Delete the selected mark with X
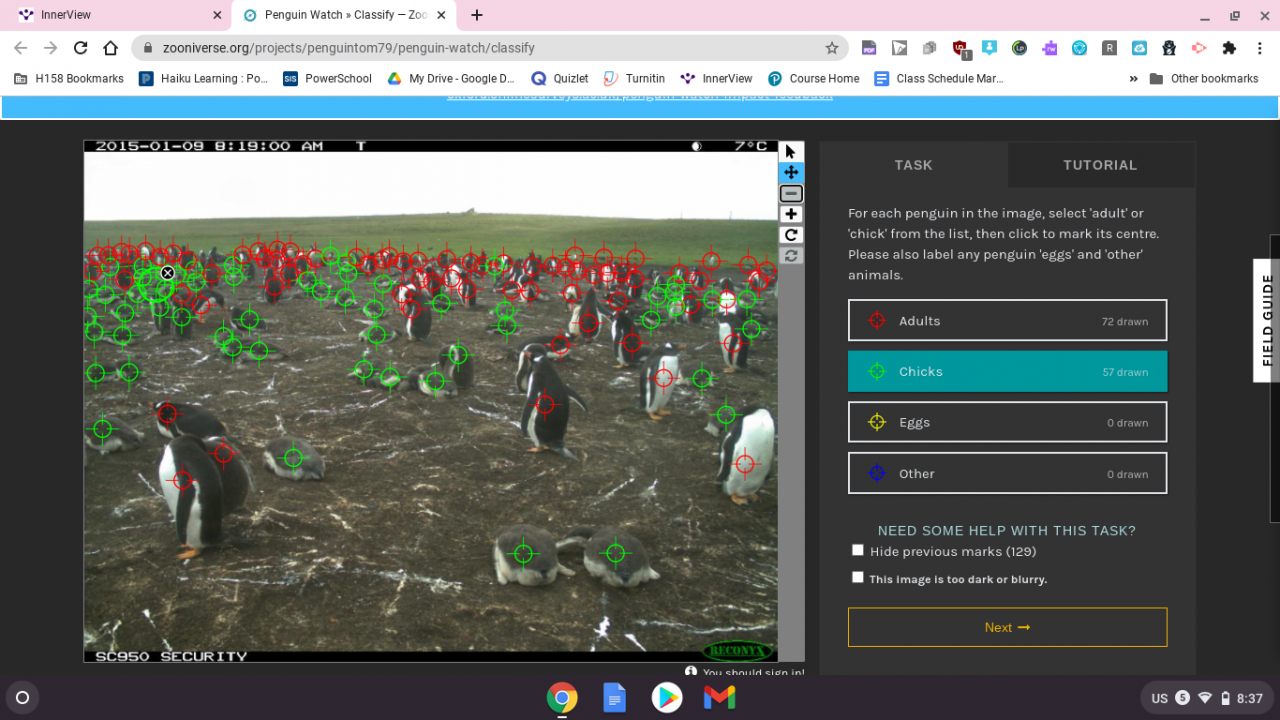1280x720 pixels. coord(168,273)
